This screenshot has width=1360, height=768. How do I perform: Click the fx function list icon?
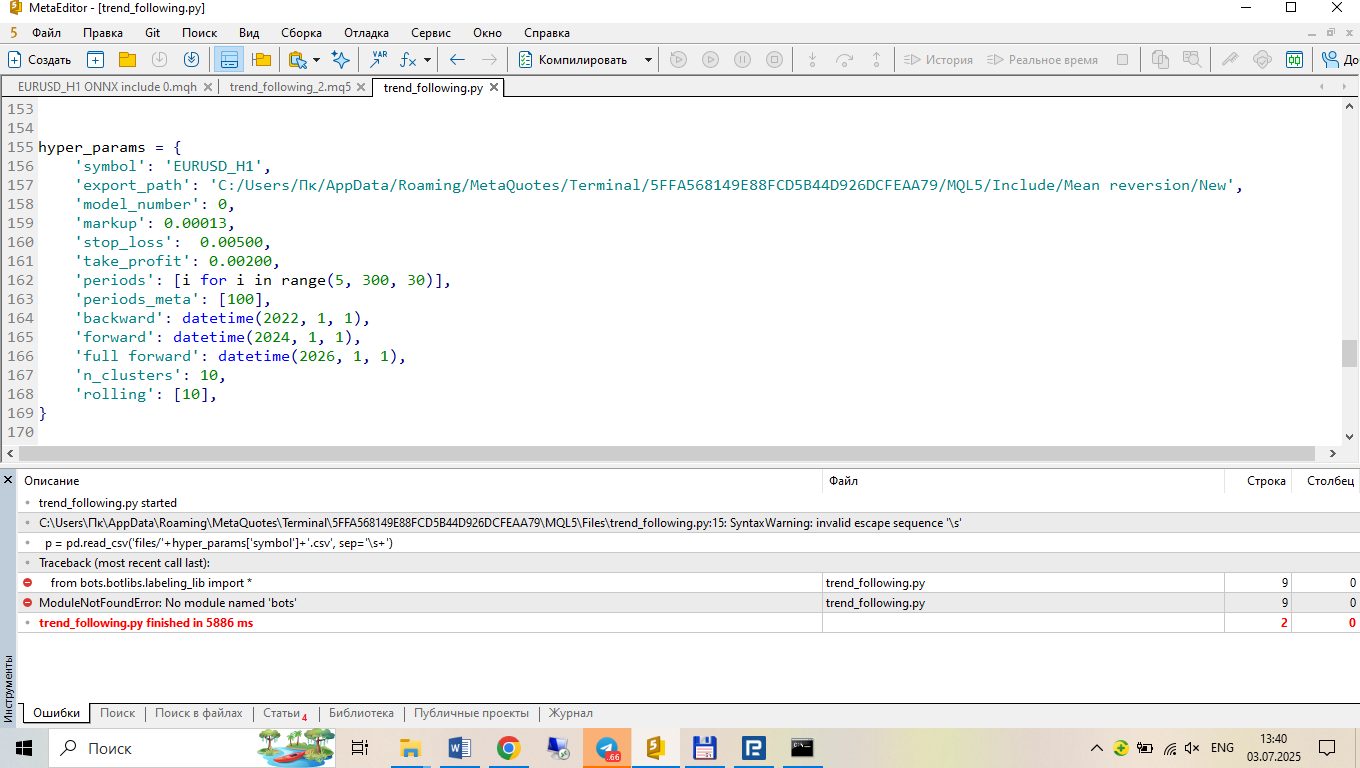coord(408,60)
